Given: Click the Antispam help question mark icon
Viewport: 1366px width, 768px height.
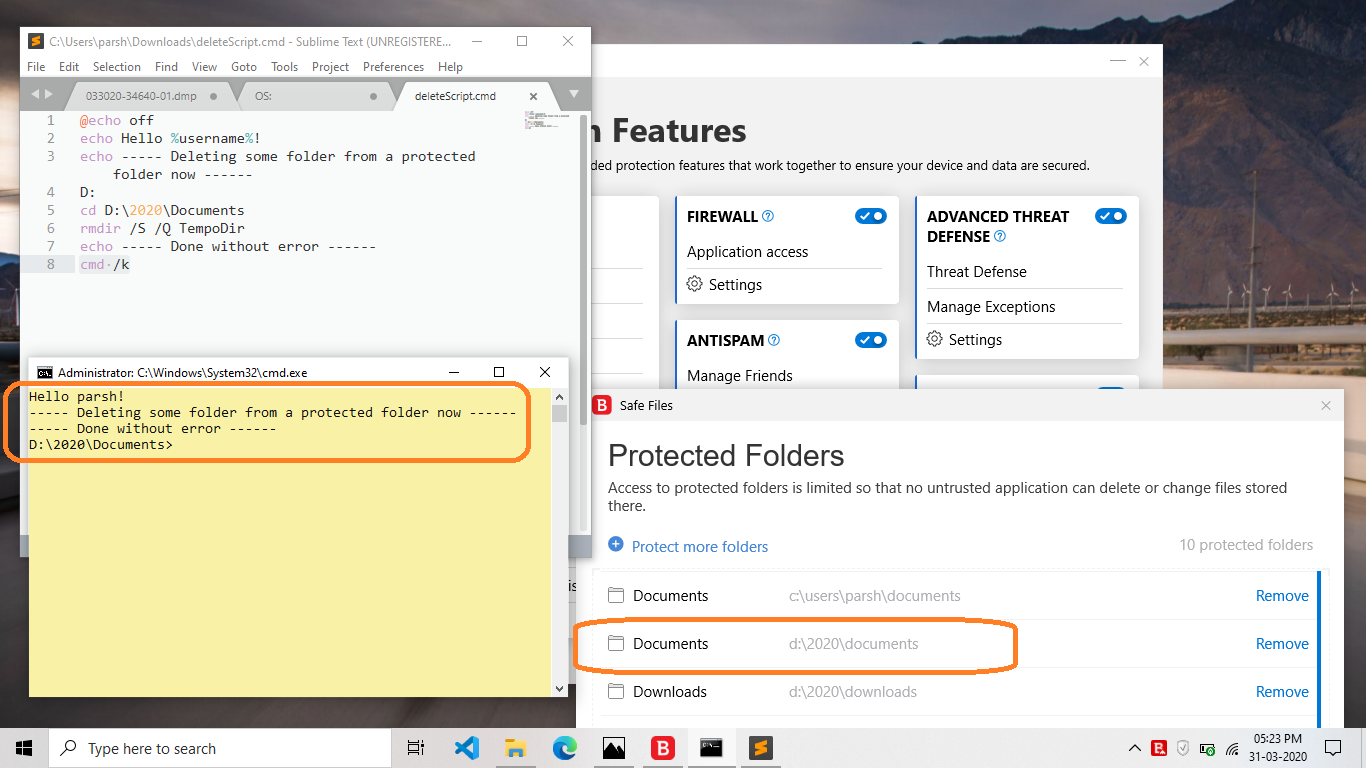Looking at the screenshot, I should click(x=774, y=340).
